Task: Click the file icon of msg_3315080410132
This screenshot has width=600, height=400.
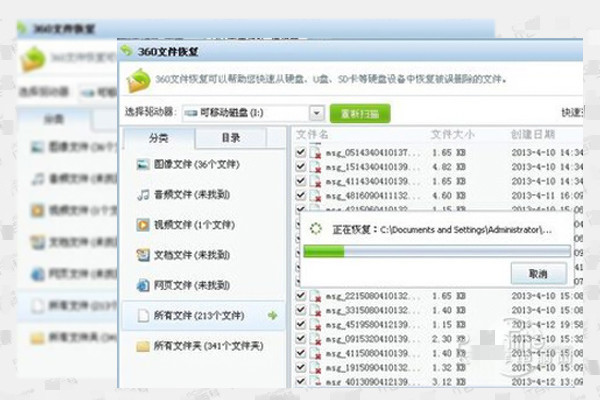Action: coord(315,310)
